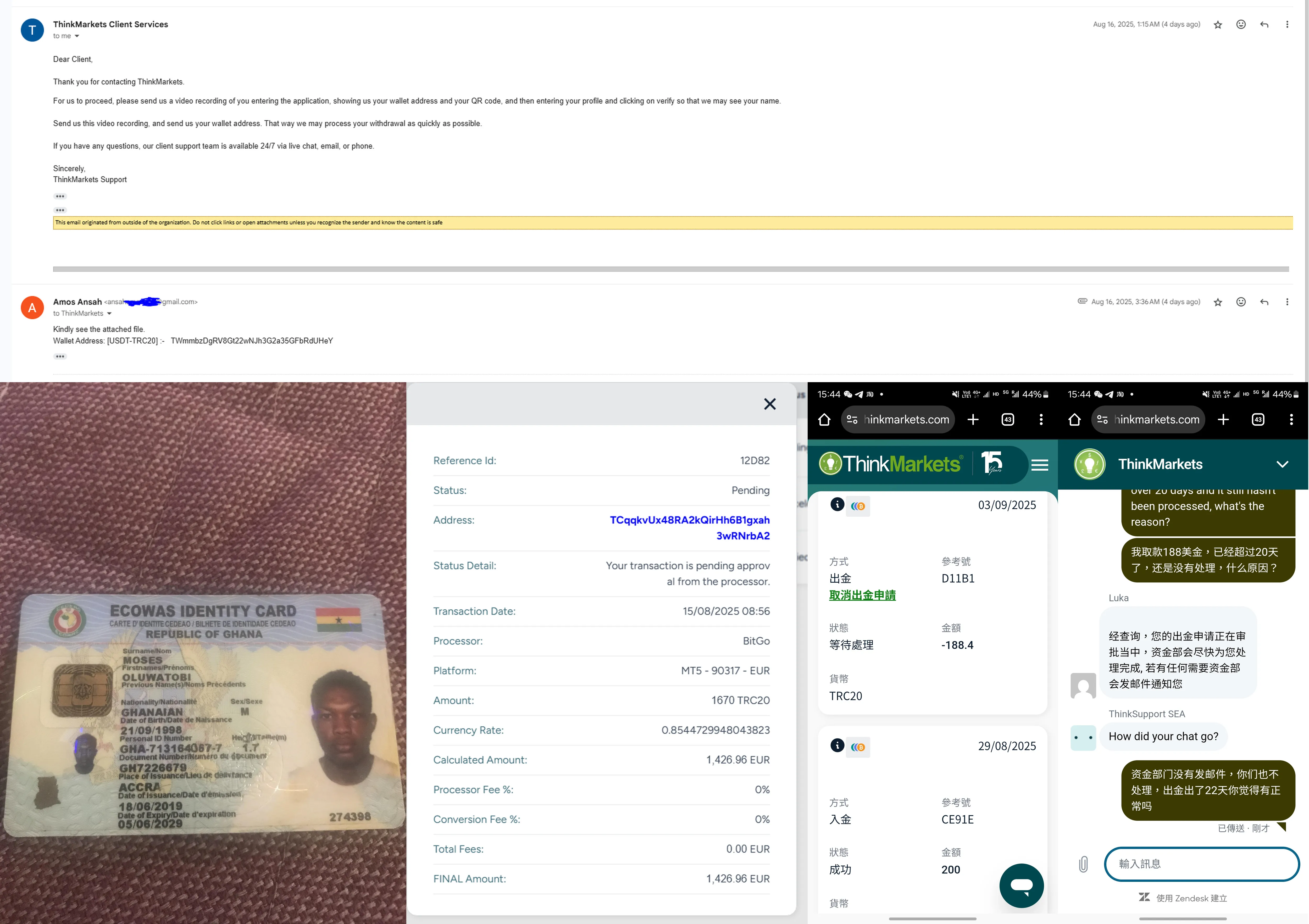Image resolution: width=1309 pixels, height=924 pixels.
Task: Star the Amos Ansah email
Action: point(1218,302)
